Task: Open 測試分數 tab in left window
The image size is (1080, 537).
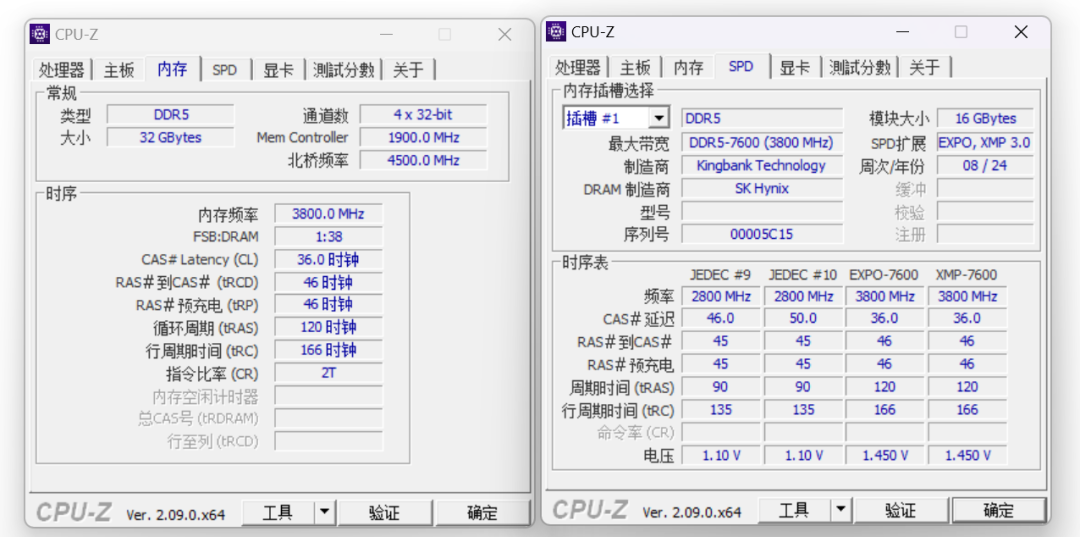Action: (343, 70)
